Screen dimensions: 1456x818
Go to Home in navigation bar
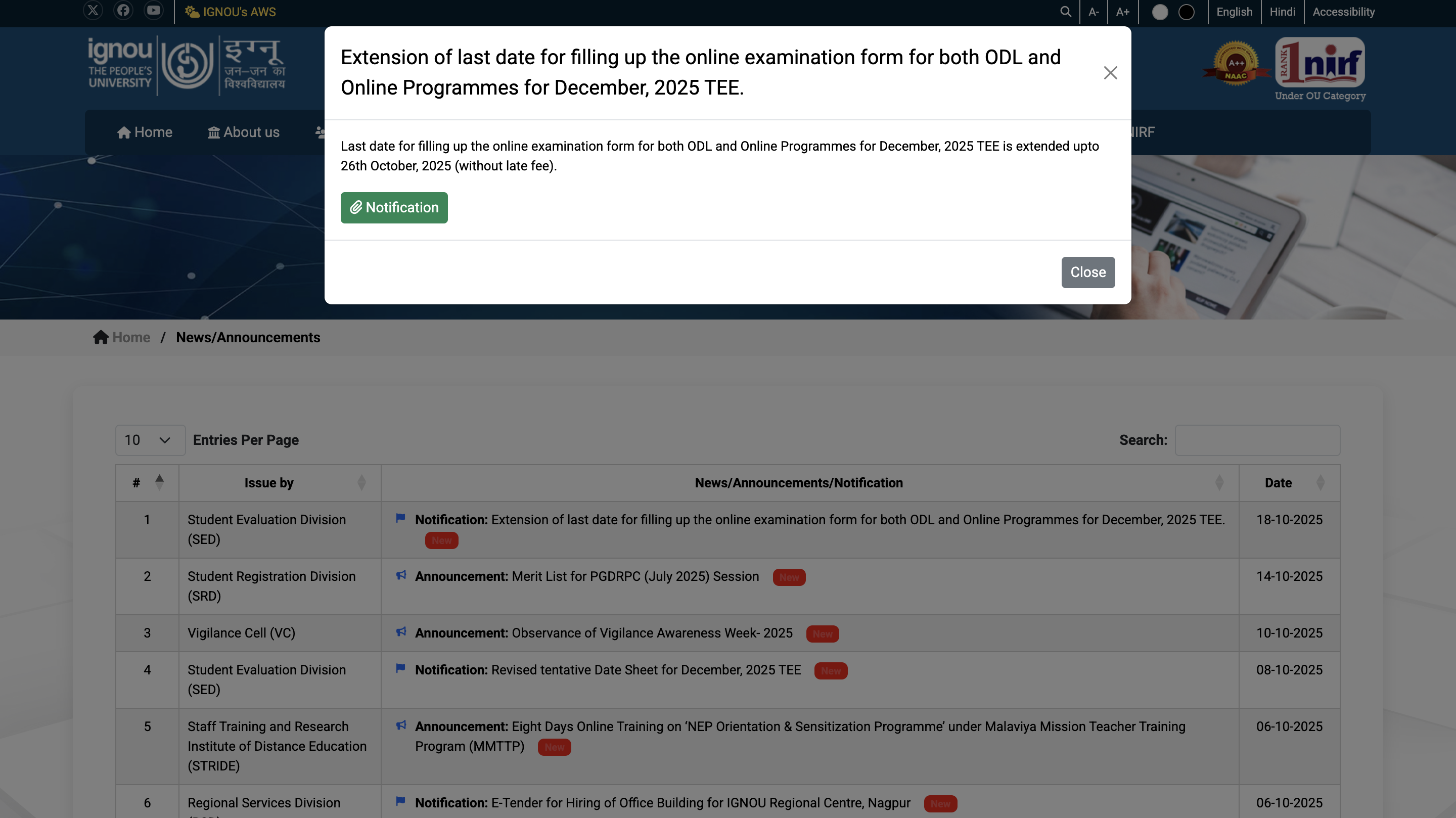(x=145, y=132)
